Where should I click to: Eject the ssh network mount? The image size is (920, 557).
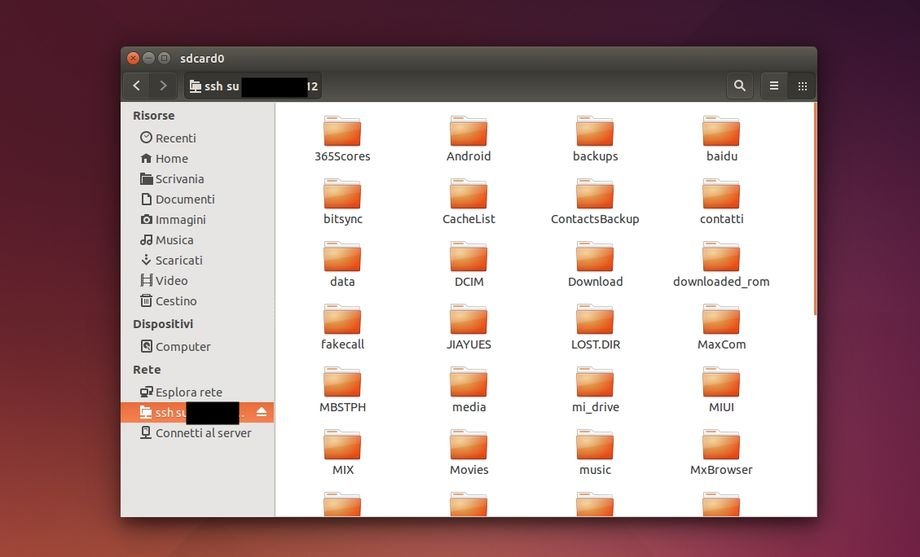pos(261,412)
